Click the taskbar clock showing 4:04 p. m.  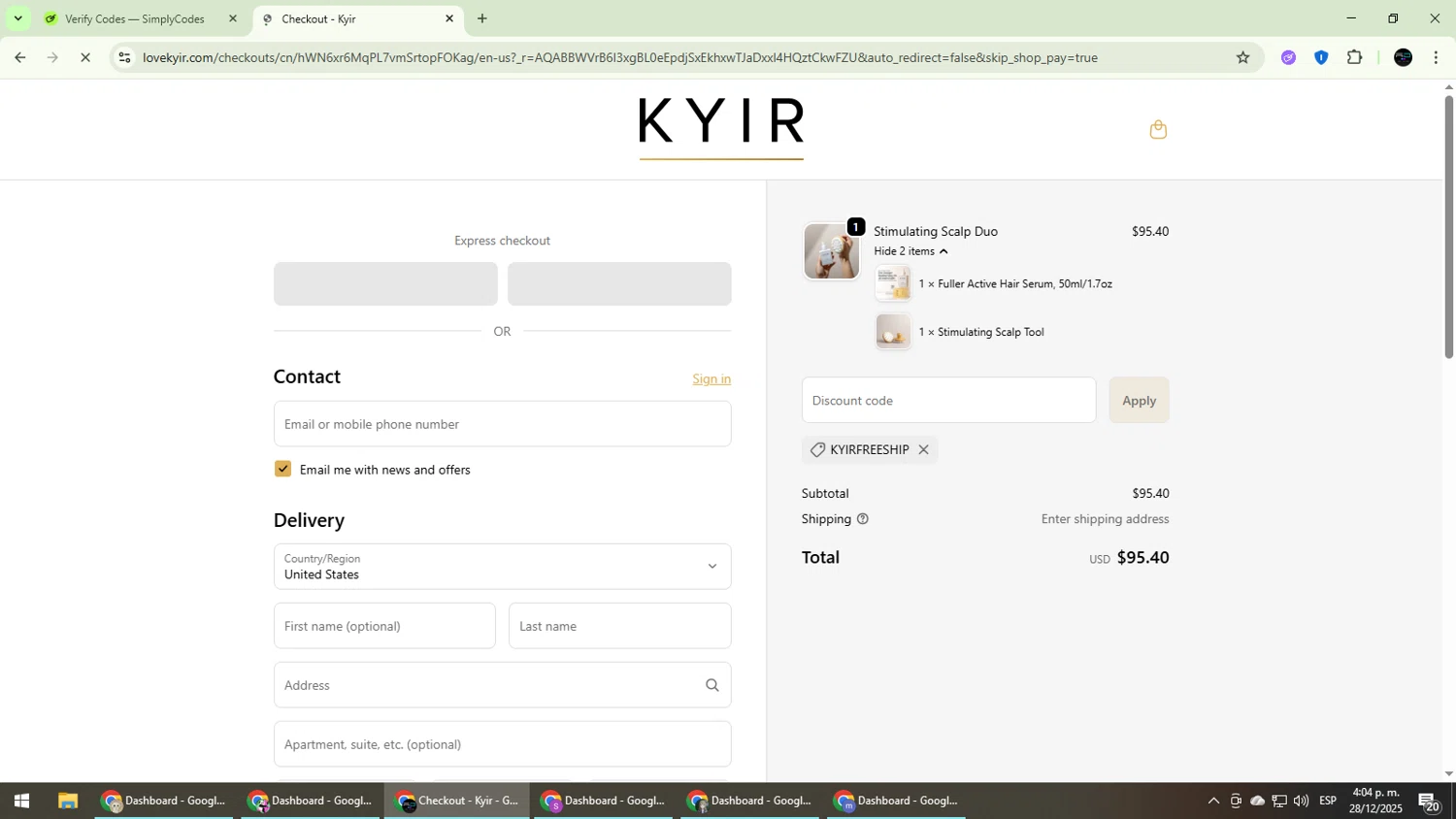click(x=1376, y=801)
